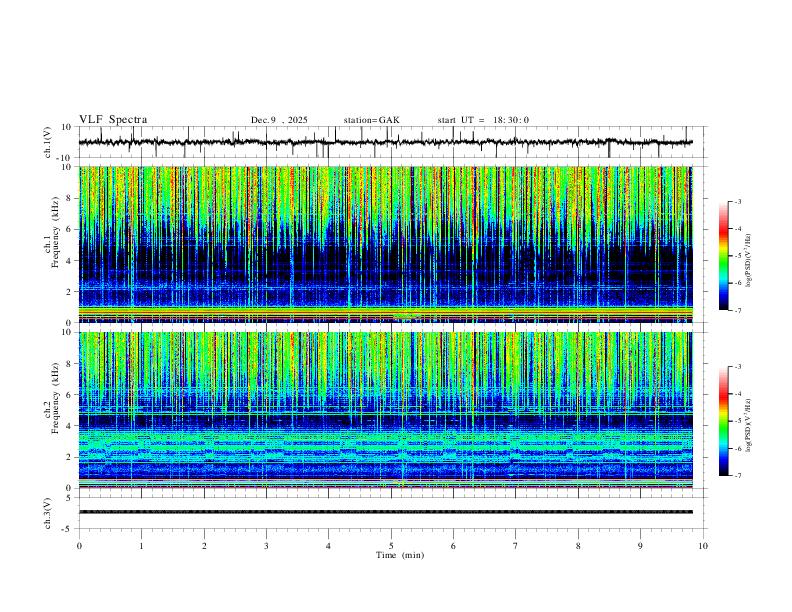The image size is (792, 612).
Task: Click the "-3" tick on ch.1 color bar
Action: (x=738, y=201)
